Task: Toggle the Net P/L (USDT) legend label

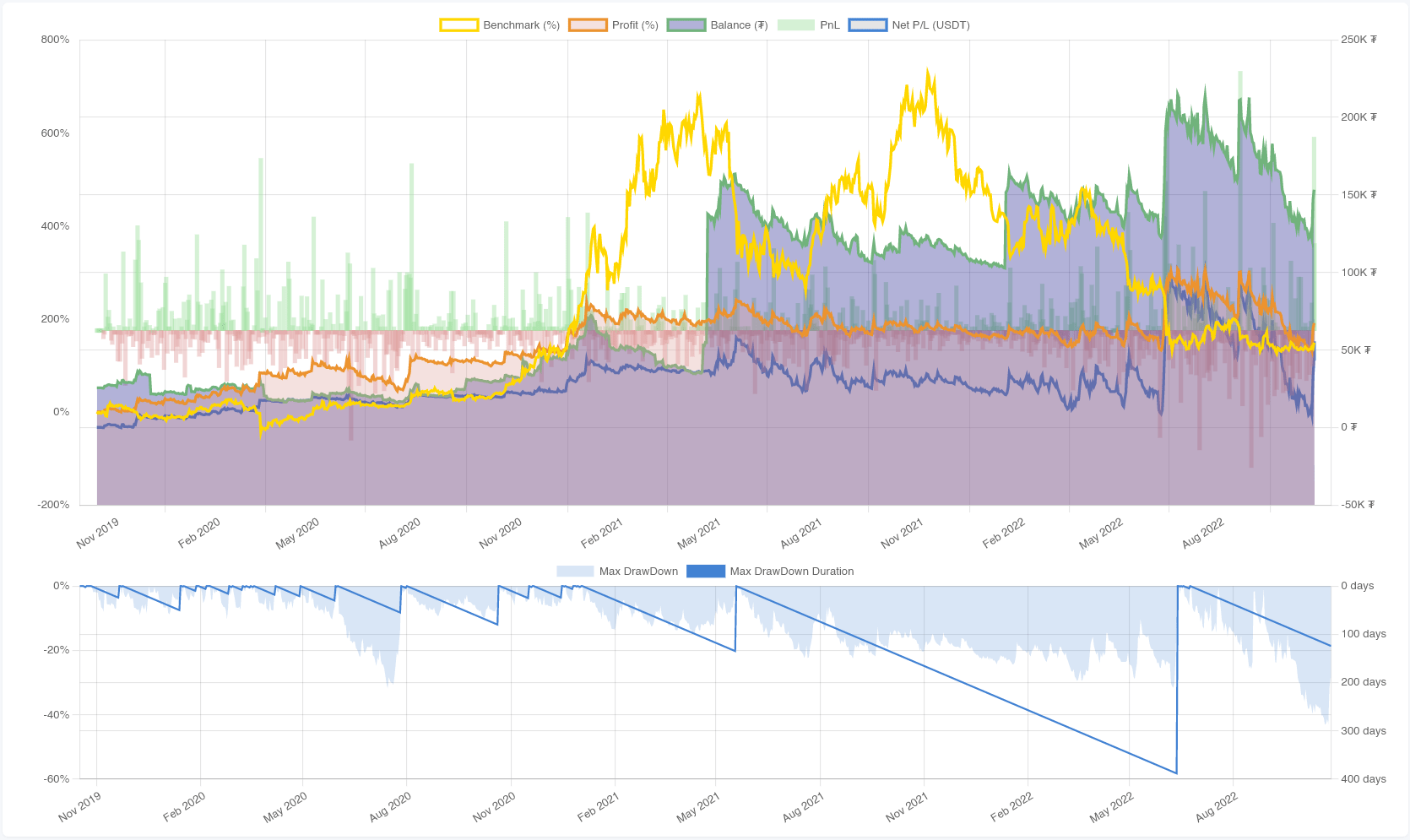Action: pos(930,25)
